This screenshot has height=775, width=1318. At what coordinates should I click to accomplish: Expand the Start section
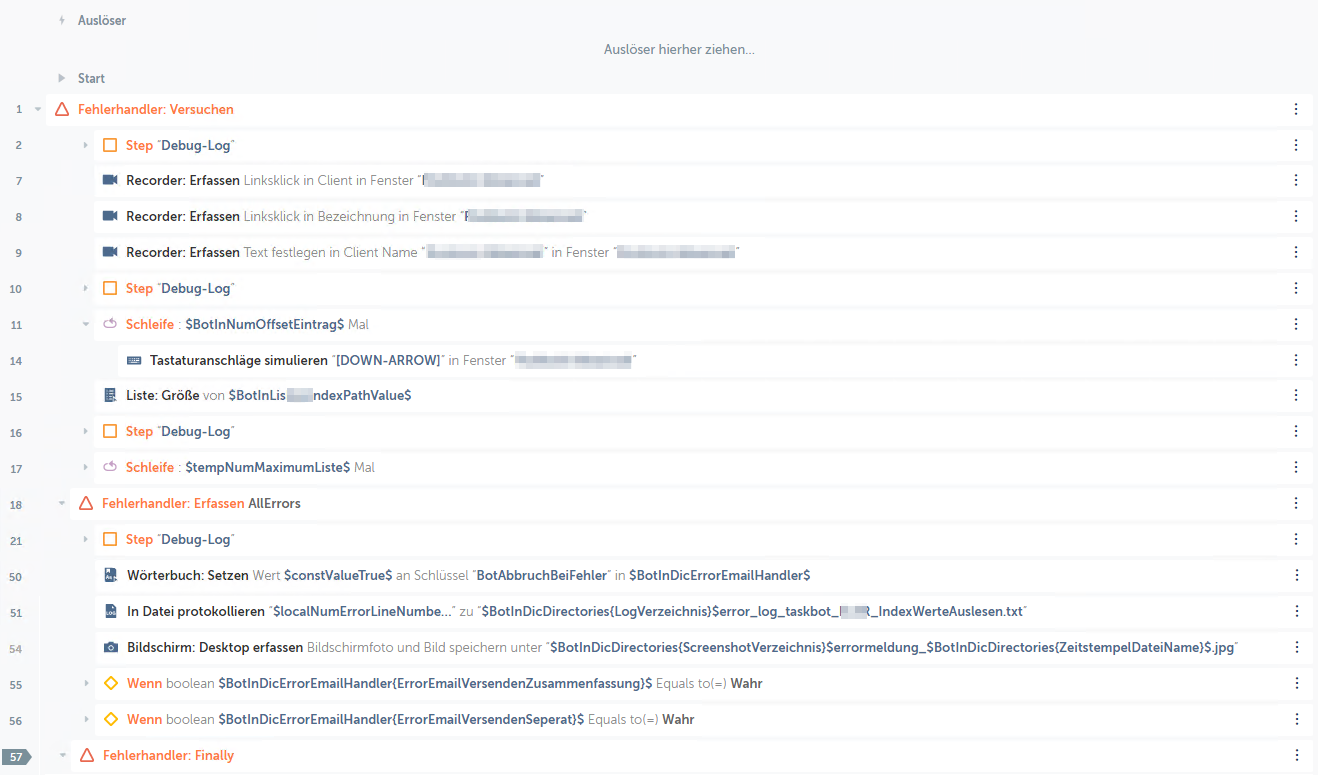(x=62, y=78)
